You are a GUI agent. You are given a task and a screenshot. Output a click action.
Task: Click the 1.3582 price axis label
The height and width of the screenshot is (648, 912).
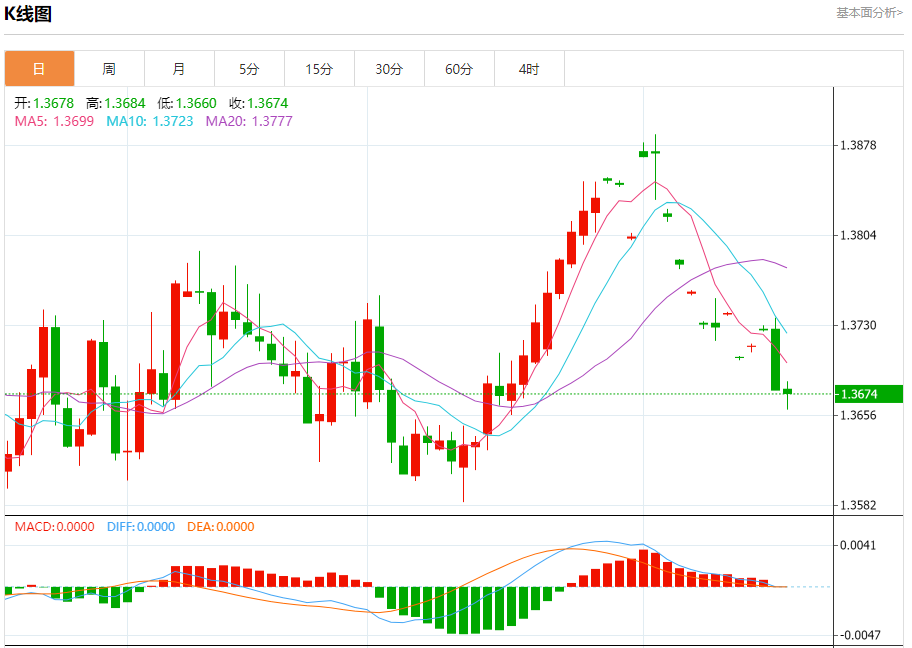coord(858,505)
